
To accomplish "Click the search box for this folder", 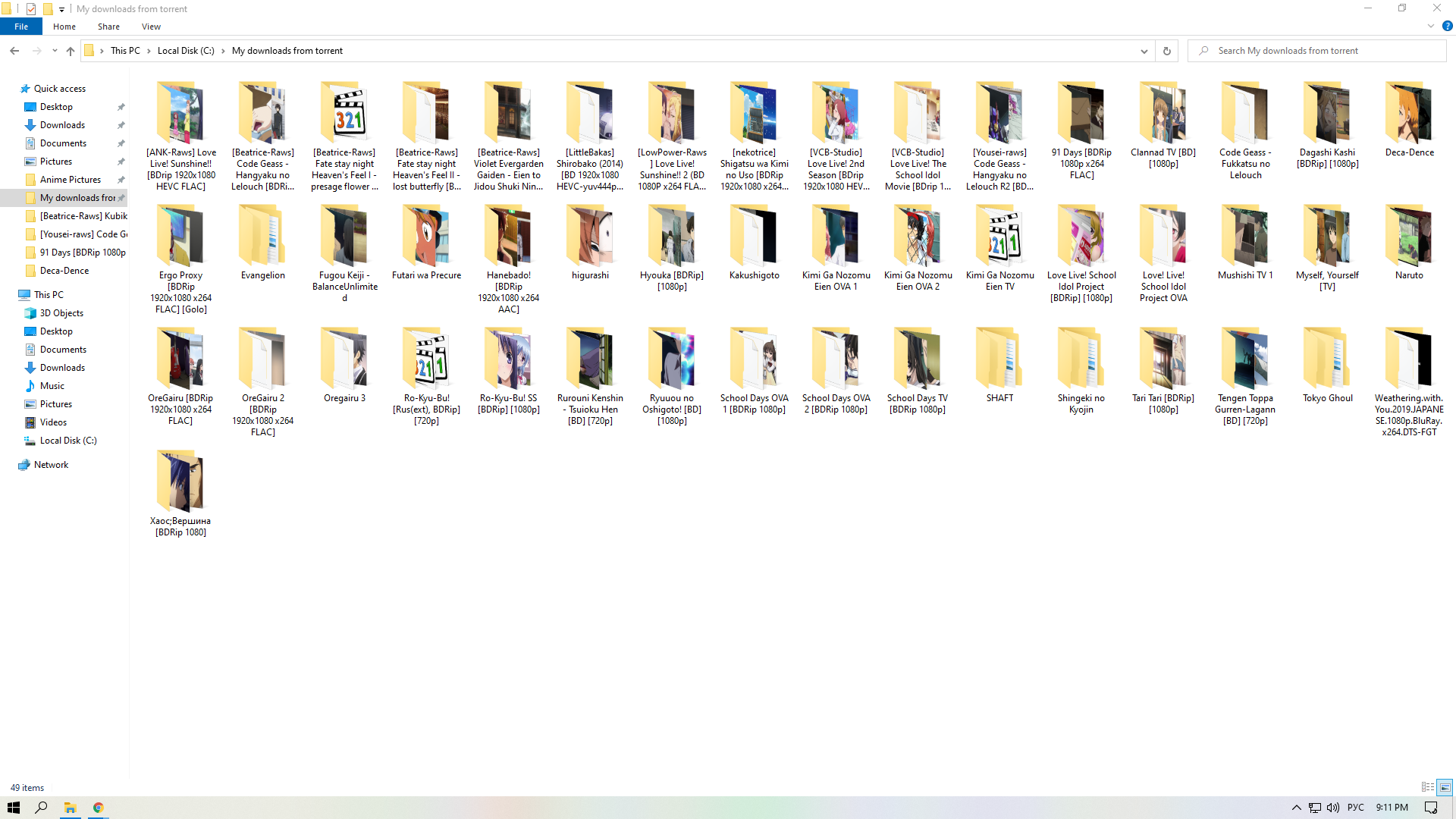I will click(x=1319, y=51).
